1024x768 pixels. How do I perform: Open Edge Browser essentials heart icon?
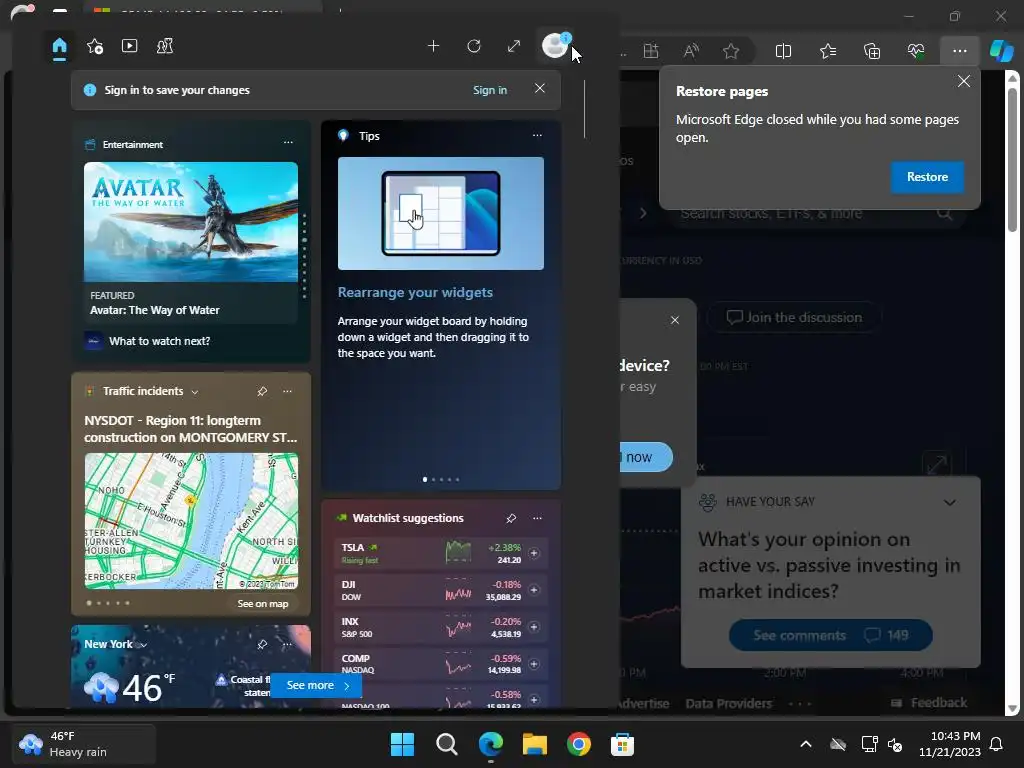916,51
